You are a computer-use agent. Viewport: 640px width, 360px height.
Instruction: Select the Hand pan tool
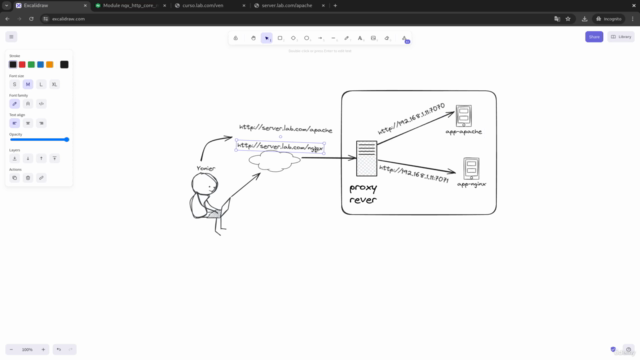tap(253, 38)
